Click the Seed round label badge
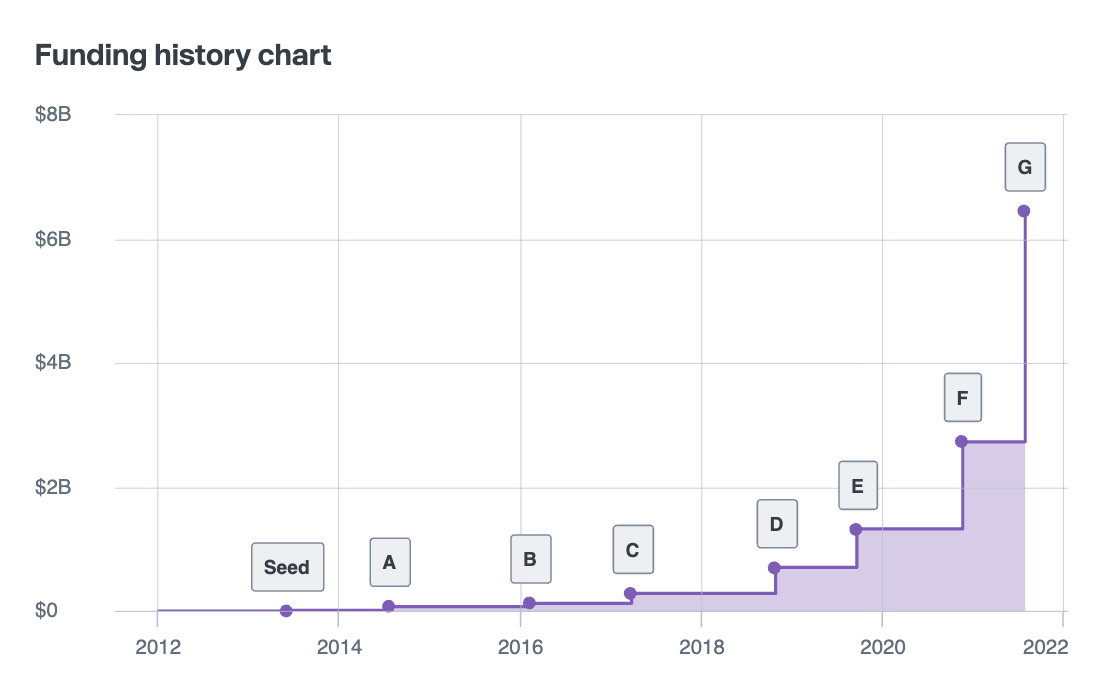The height and width of the screenshot is (694, 1104). coord(287,567)
